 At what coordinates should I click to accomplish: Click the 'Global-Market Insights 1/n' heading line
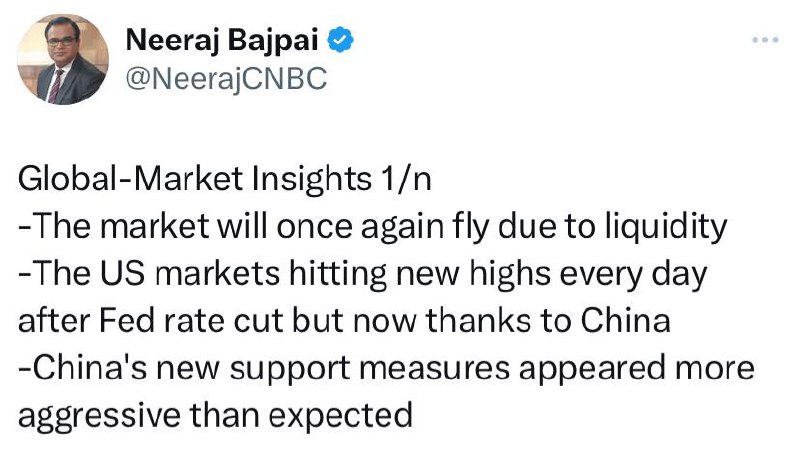[224, 179]
